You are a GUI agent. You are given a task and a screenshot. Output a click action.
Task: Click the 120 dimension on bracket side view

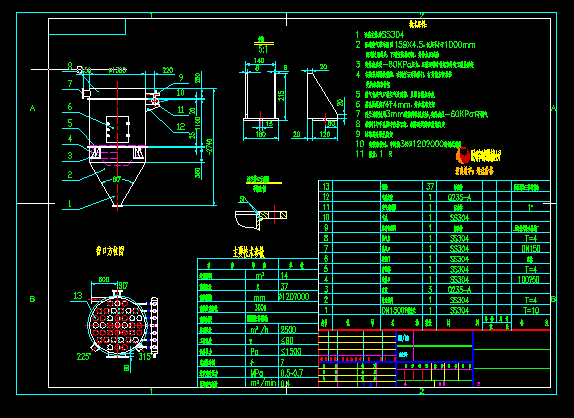tap(325, 134)
